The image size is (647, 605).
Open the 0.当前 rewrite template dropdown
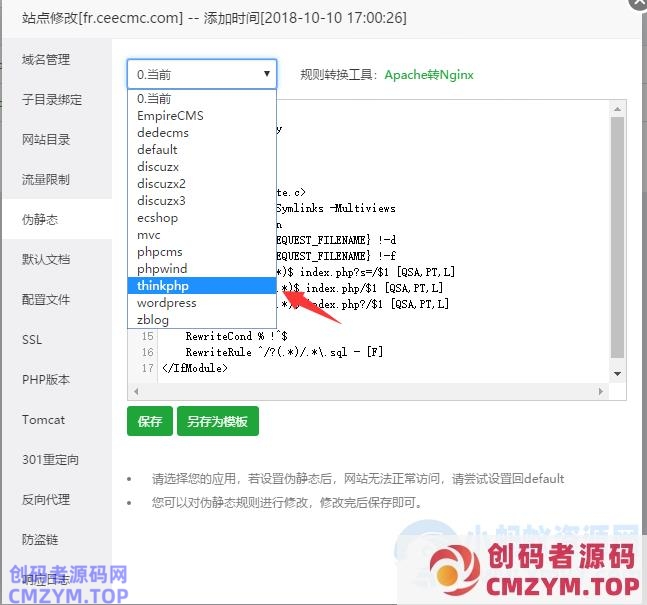[201, 74]
